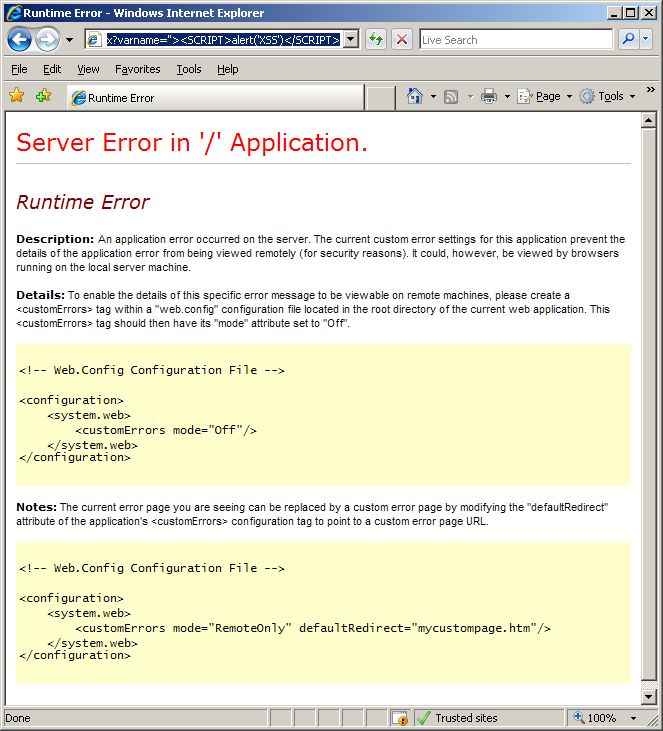
Task: Click the page icon in address bar
Action: [x=94, y=40]
